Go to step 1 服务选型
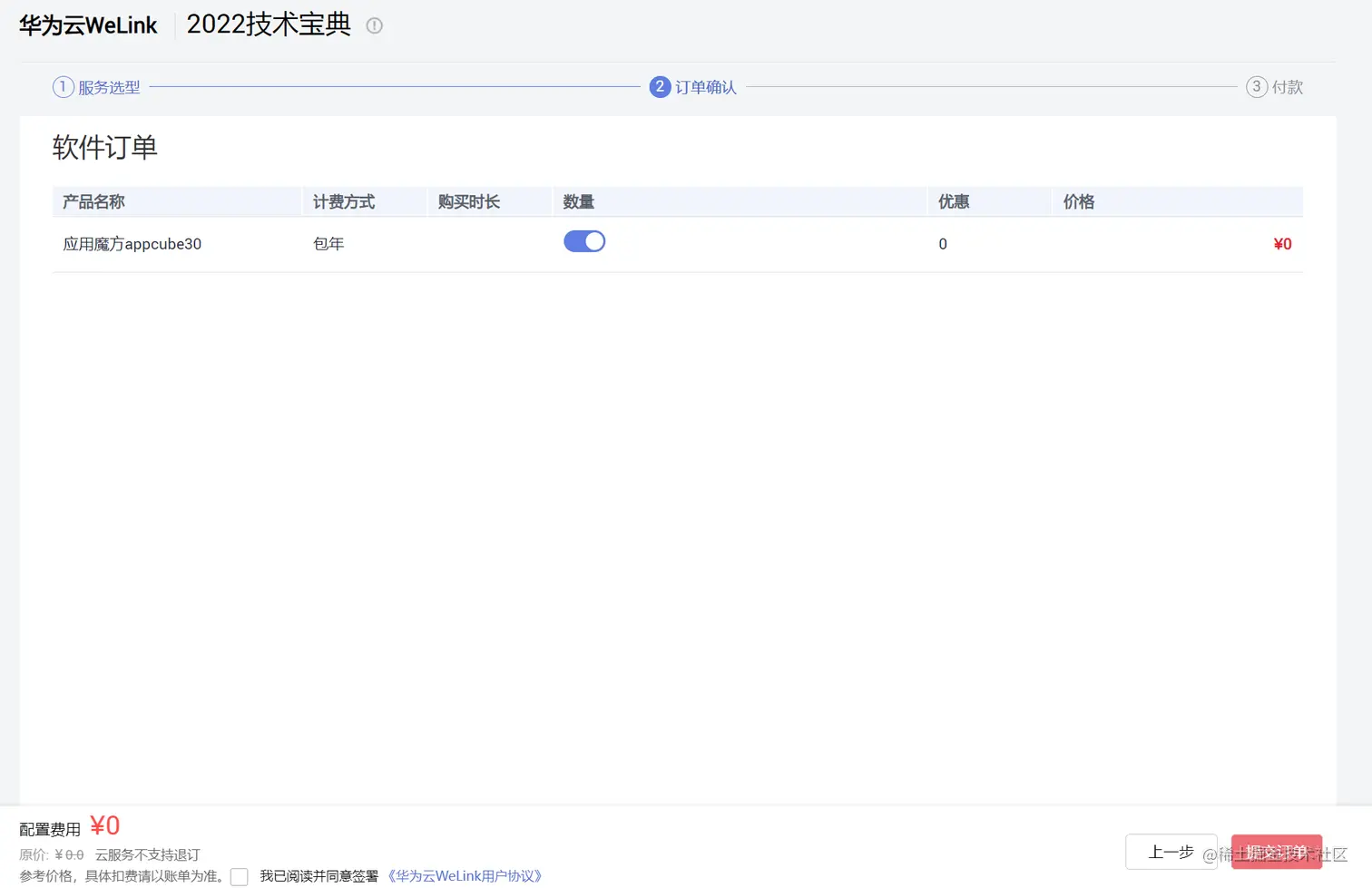This screenshot has width=1372, height=888. (96, 87)
